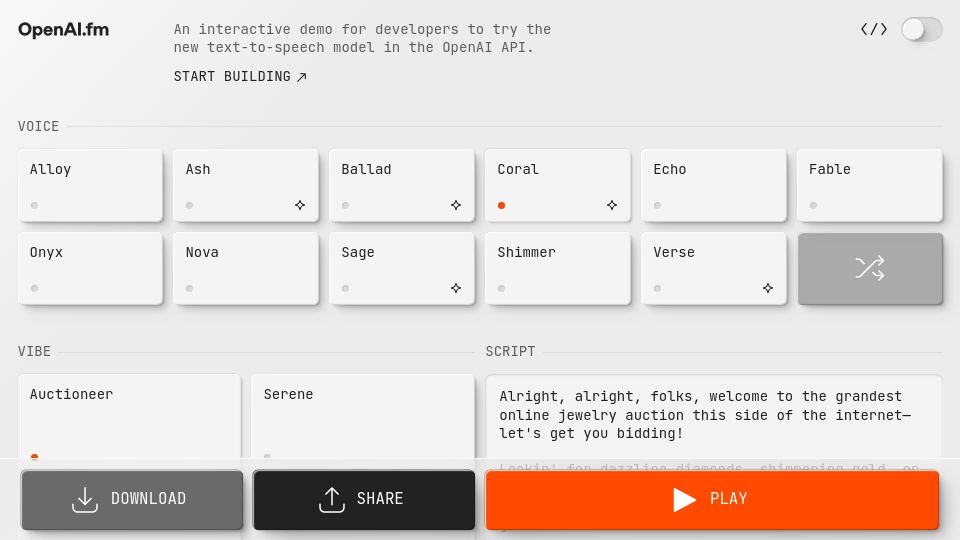Click the sparkle icon on Ash card
This screenshot has width=960, height=540.
click(x=300, y=205)
